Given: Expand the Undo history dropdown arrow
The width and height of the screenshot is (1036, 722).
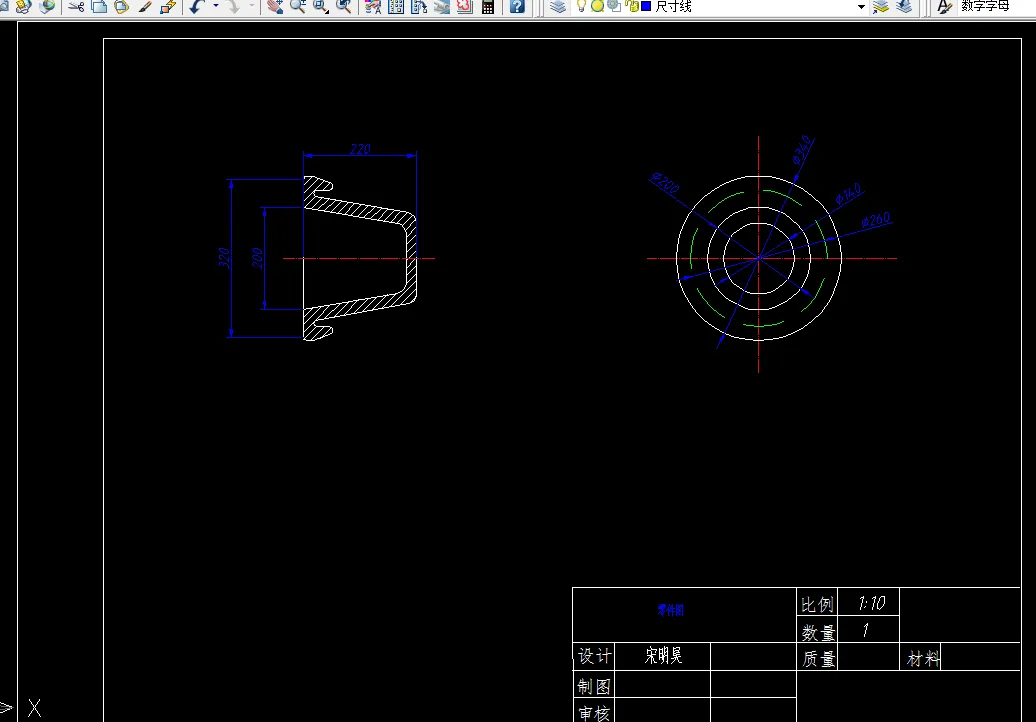Looking at the screenshot, I should point(215,7).
